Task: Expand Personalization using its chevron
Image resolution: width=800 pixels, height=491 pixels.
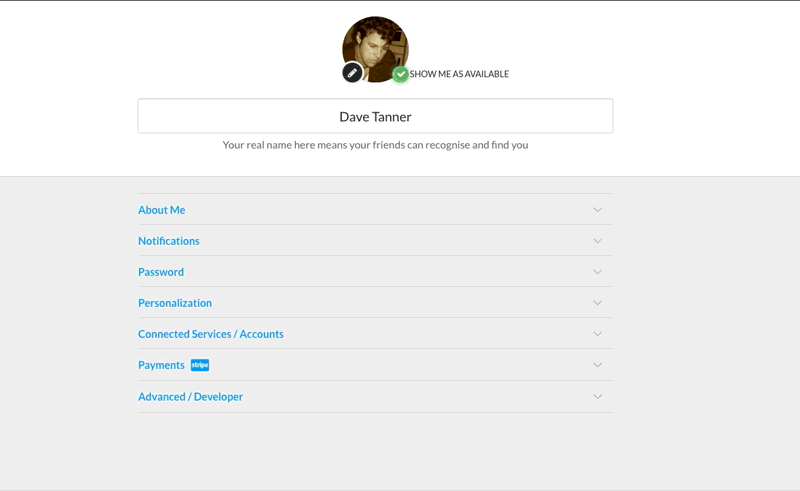Action: pyautogui.click(x=597, y=303)
